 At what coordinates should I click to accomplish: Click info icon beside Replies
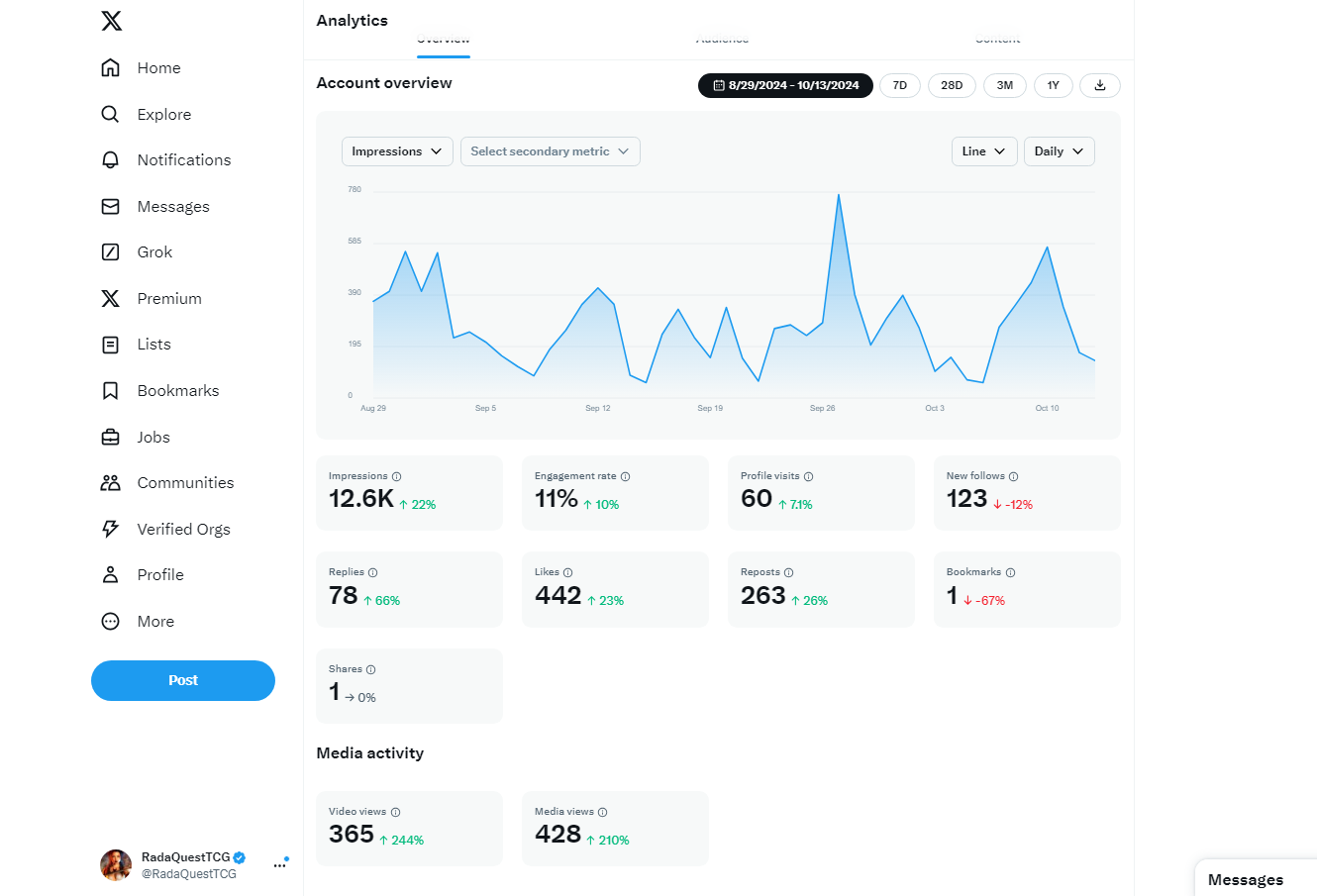373,572
